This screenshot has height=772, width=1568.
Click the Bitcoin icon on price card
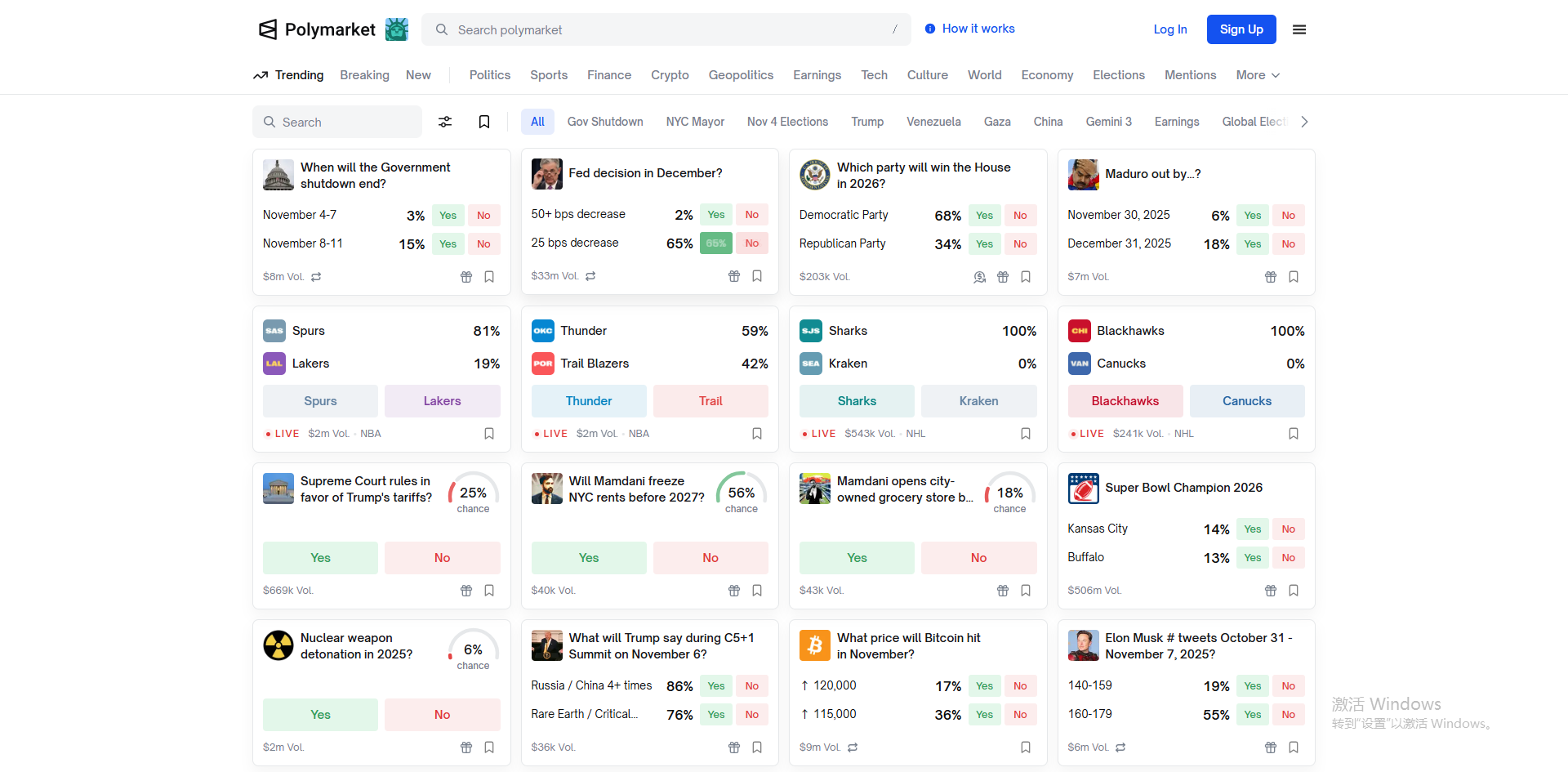click(814, 645)
